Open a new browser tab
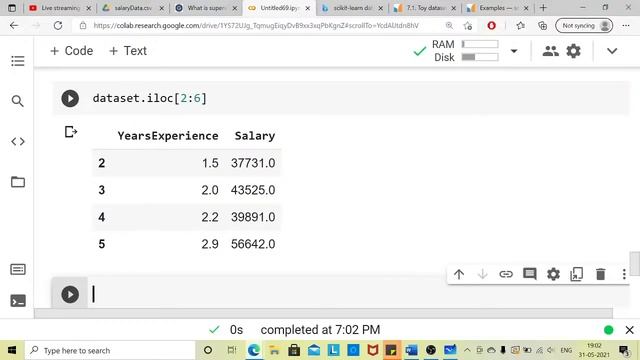Viewport: 640px width, 360px height. point(543,8)
